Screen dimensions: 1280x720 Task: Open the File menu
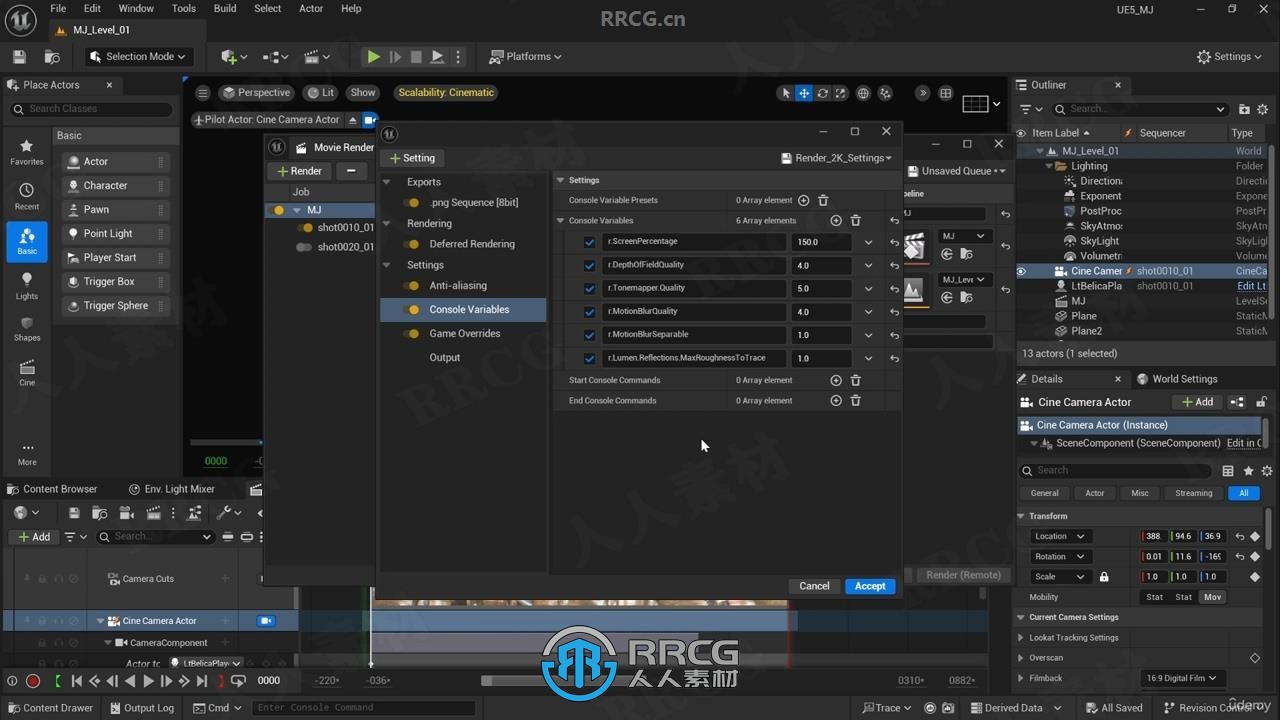58,8
